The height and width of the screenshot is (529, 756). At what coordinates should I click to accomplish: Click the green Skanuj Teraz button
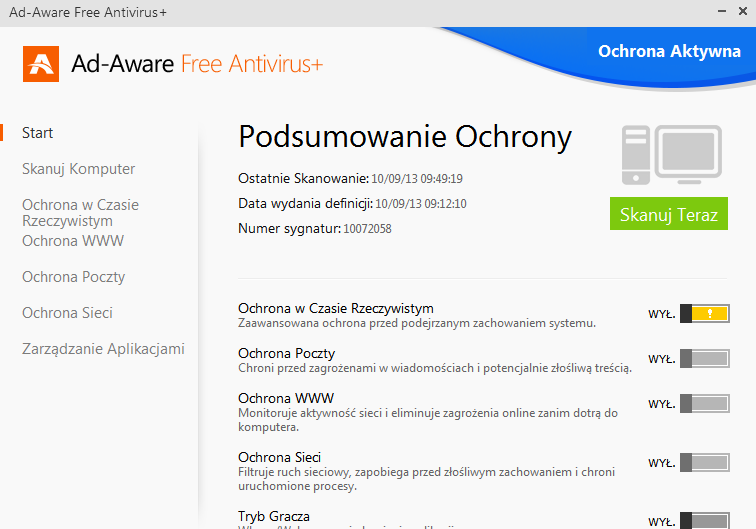click(x=669, y=214)
